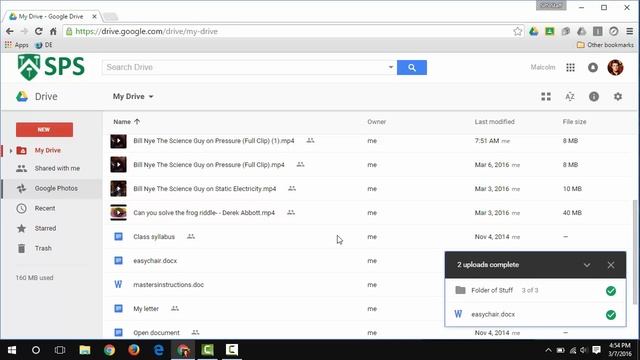Click the document icon for Class syllabus
Viewport: 640px width, 360px height.
(x=118, y=237)
